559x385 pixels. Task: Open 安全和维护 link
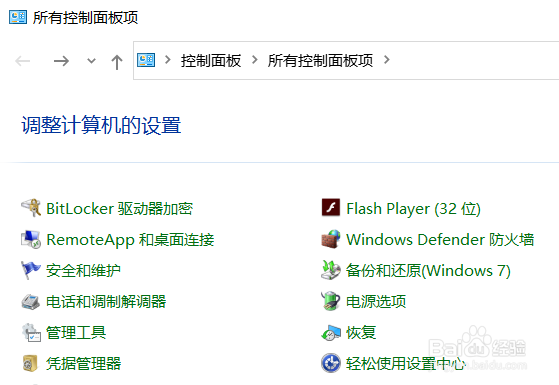83,271
